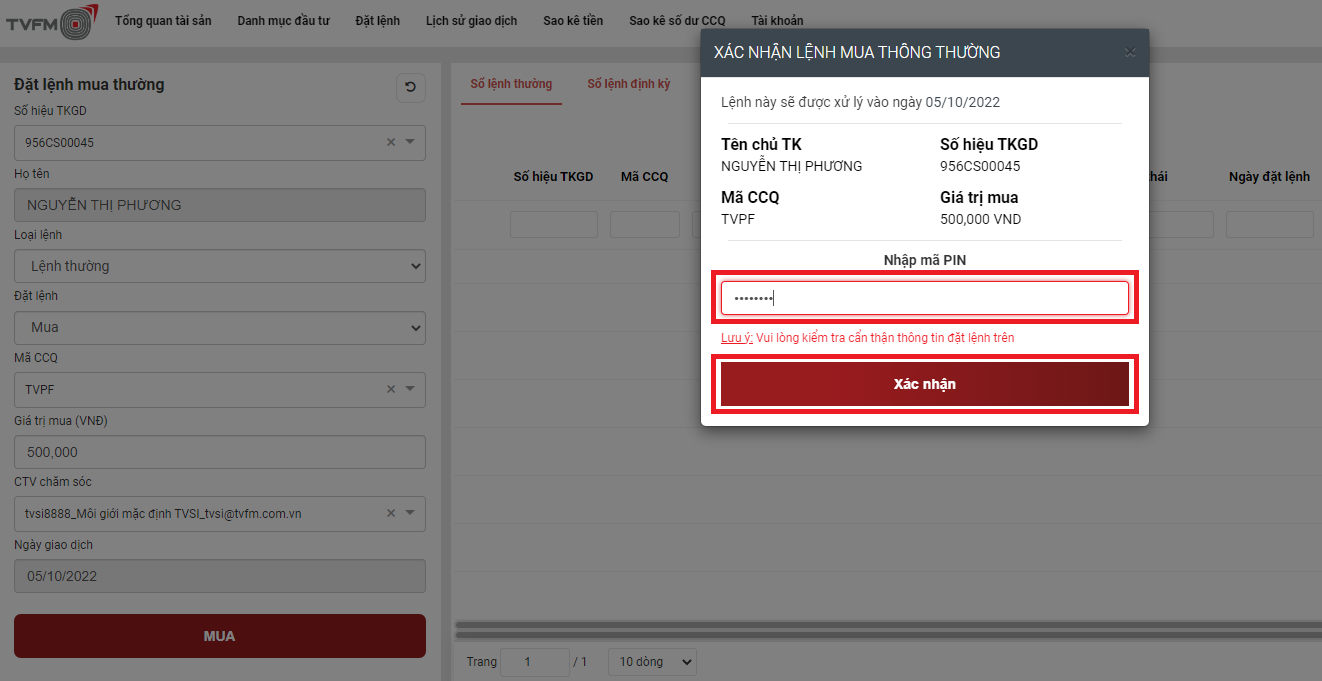Open the Đặt lệnh Mua dropdown

[x=219, y=328]
